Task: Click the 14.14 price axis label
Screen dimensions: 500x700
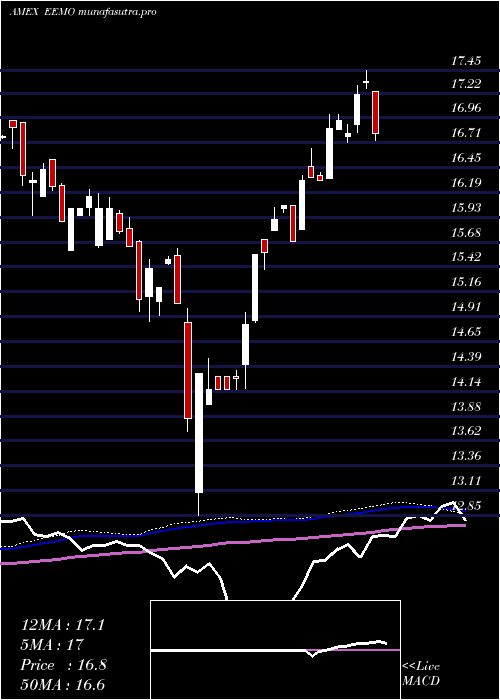Action: [466, 382]
